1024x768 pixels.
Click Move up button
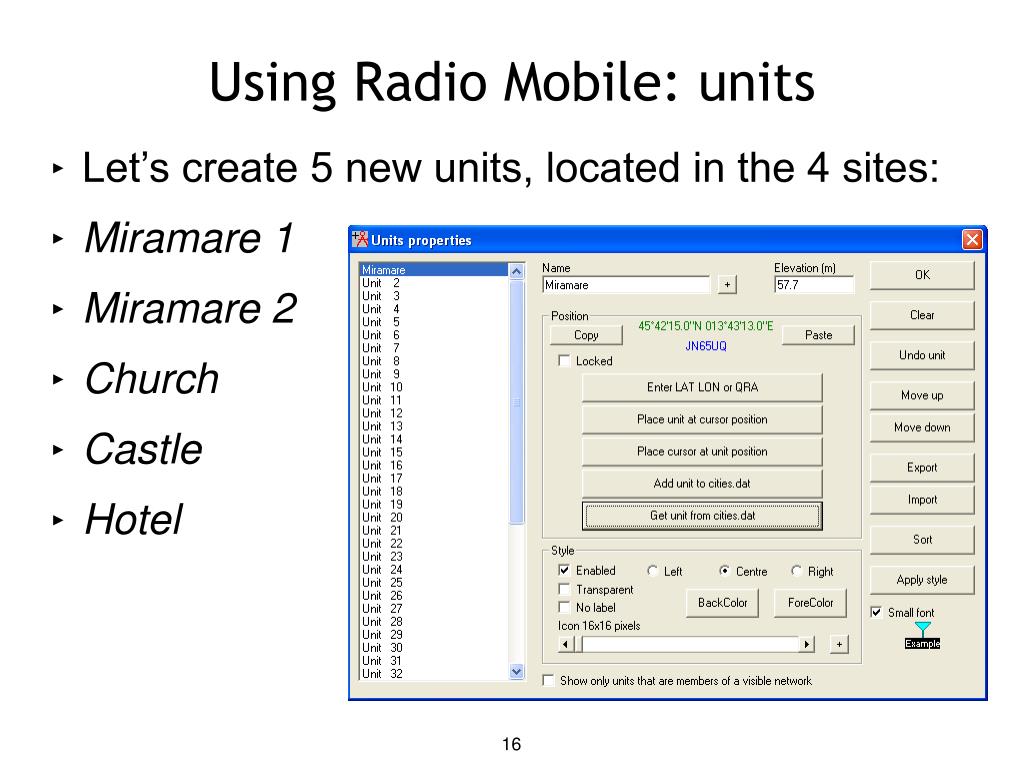point(922,395)
